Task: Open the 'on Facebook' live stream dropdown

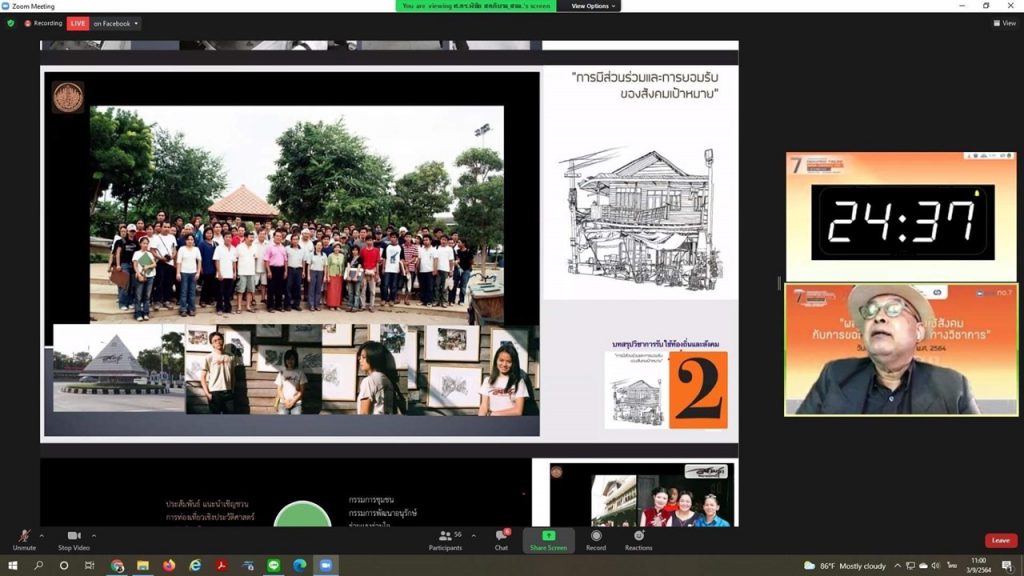Action: (x=116, y=24)
